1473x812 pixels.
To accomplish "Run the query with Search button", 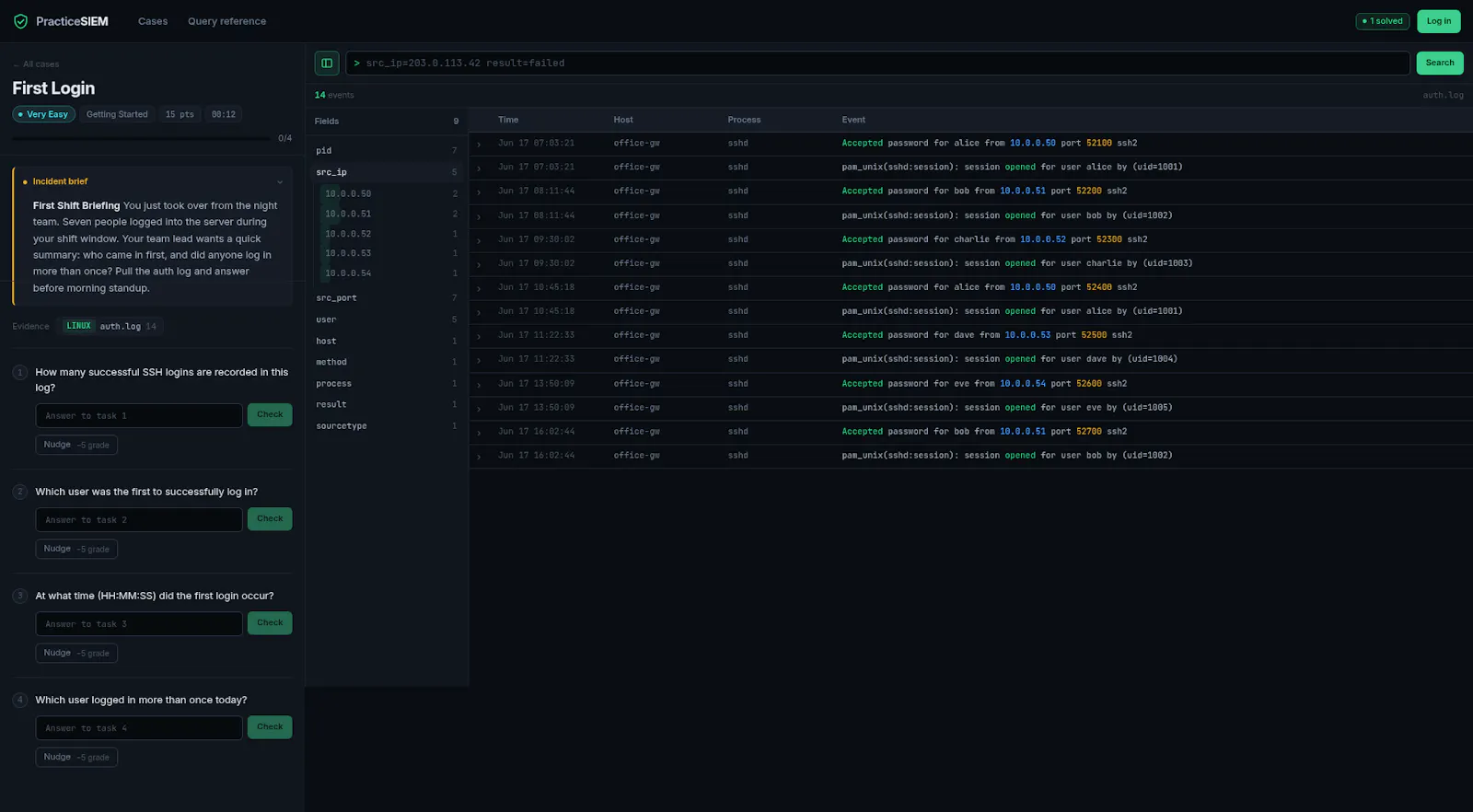I will pos(1440,63).
